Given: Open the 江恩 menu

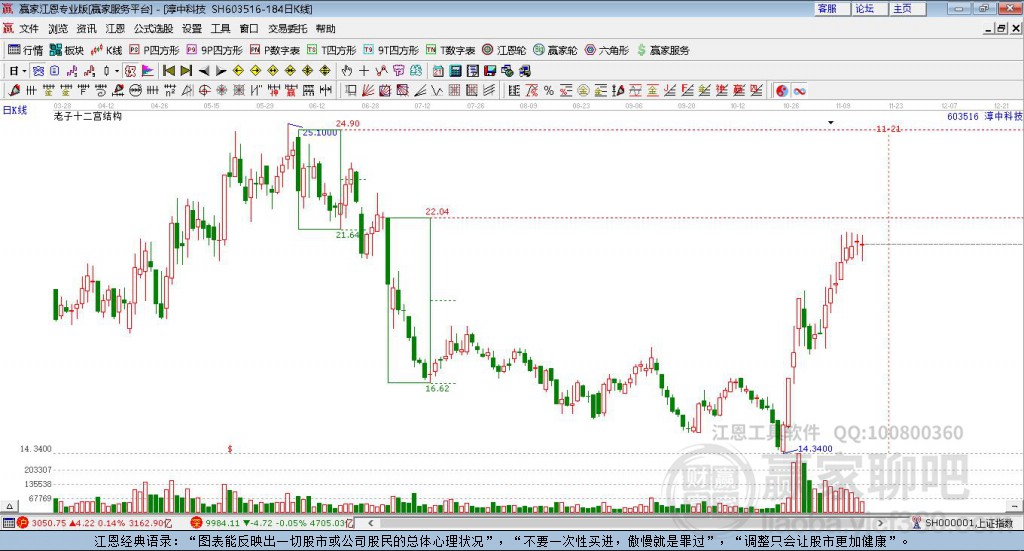Looking at the screenshot, I should click(x=115, y=29).
